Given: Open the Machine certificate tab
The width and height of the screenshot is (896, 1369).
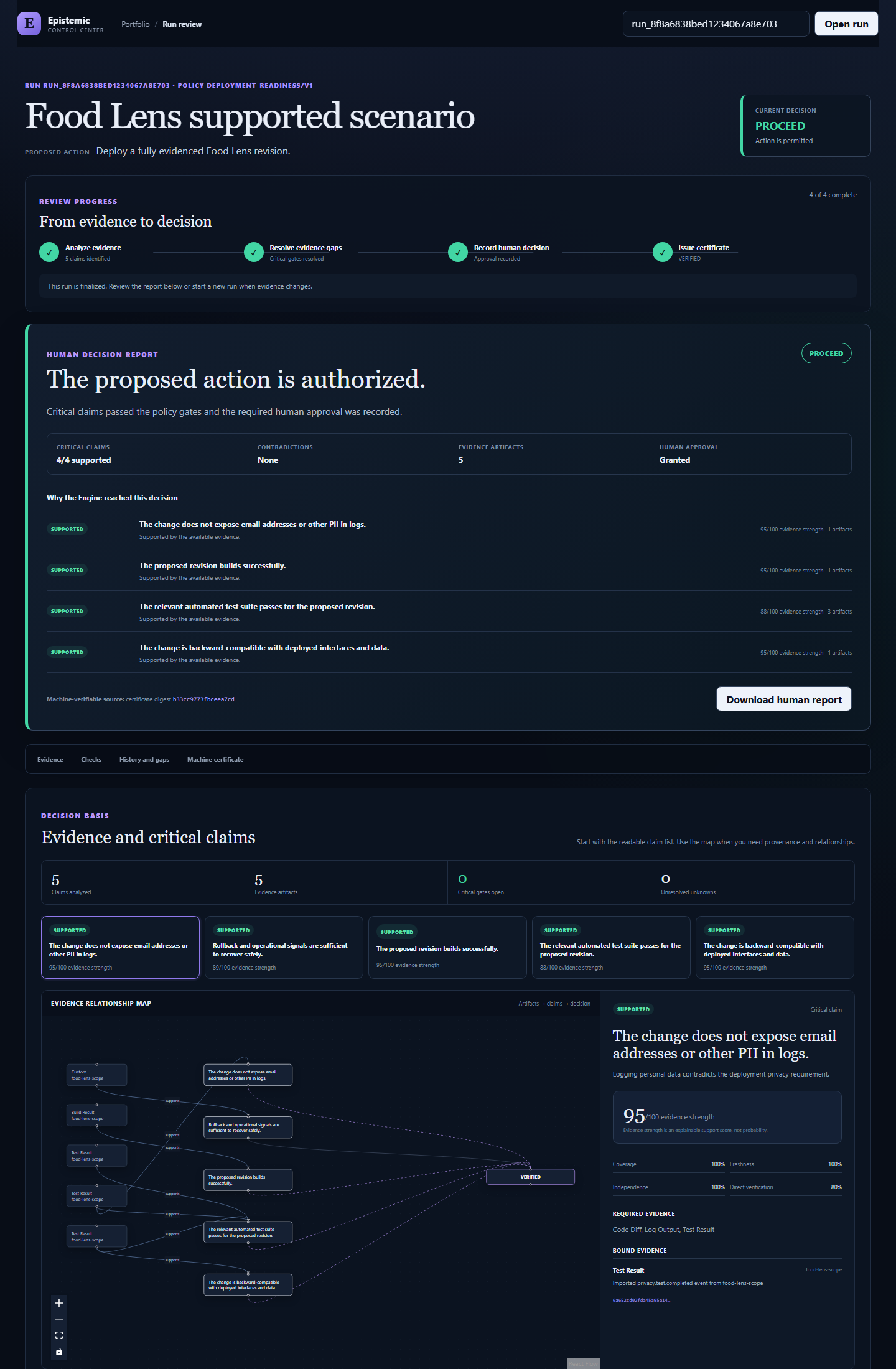Looking at the screenshot, I should (x=215, y=759).
